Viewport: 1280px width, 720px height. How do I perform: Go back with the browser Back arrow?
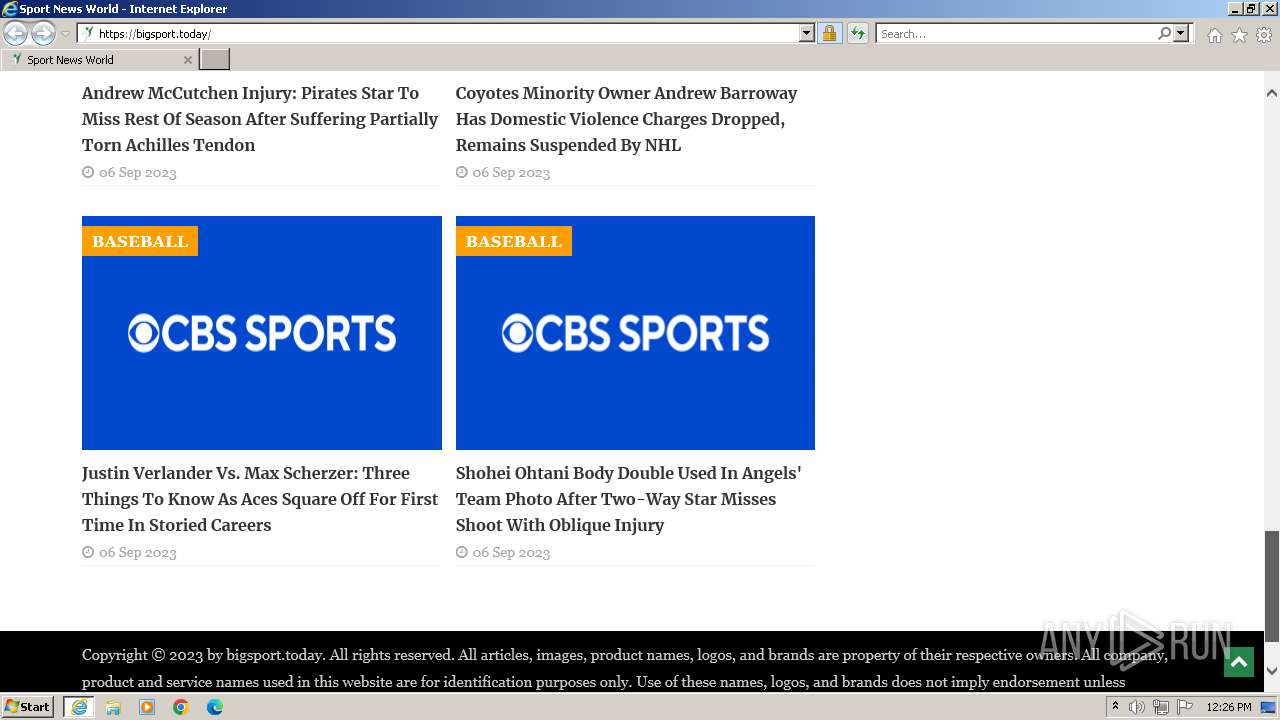[15, 34]
